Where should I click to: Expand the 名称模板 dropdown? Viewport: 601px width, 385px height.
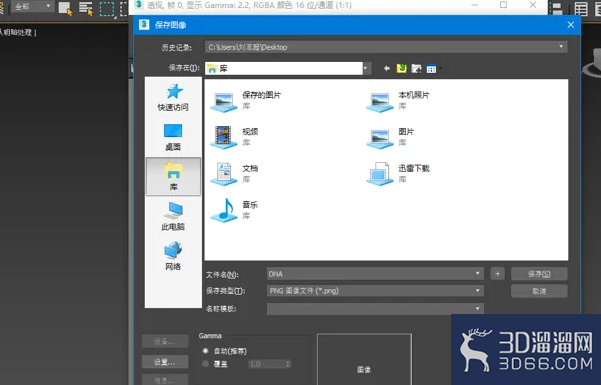[478, 309]
